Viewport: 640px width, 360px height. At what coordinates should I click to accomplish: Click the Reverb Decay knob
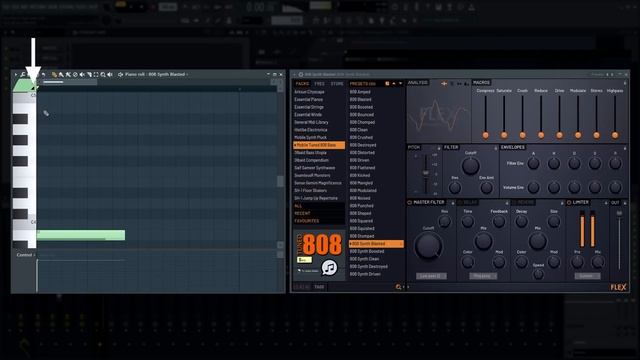click(522, 222)
